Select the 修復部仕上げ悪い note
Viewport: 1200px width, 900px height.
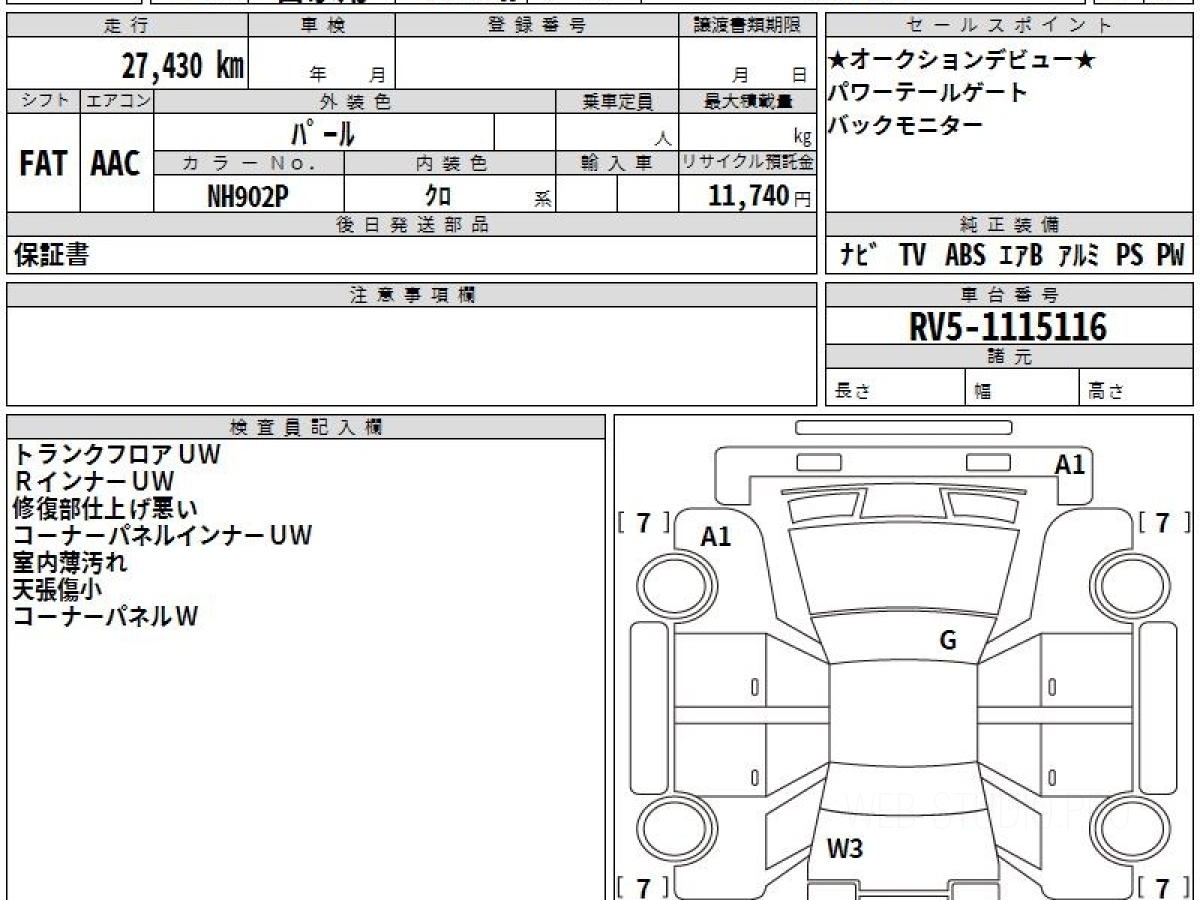coord(105,508)
